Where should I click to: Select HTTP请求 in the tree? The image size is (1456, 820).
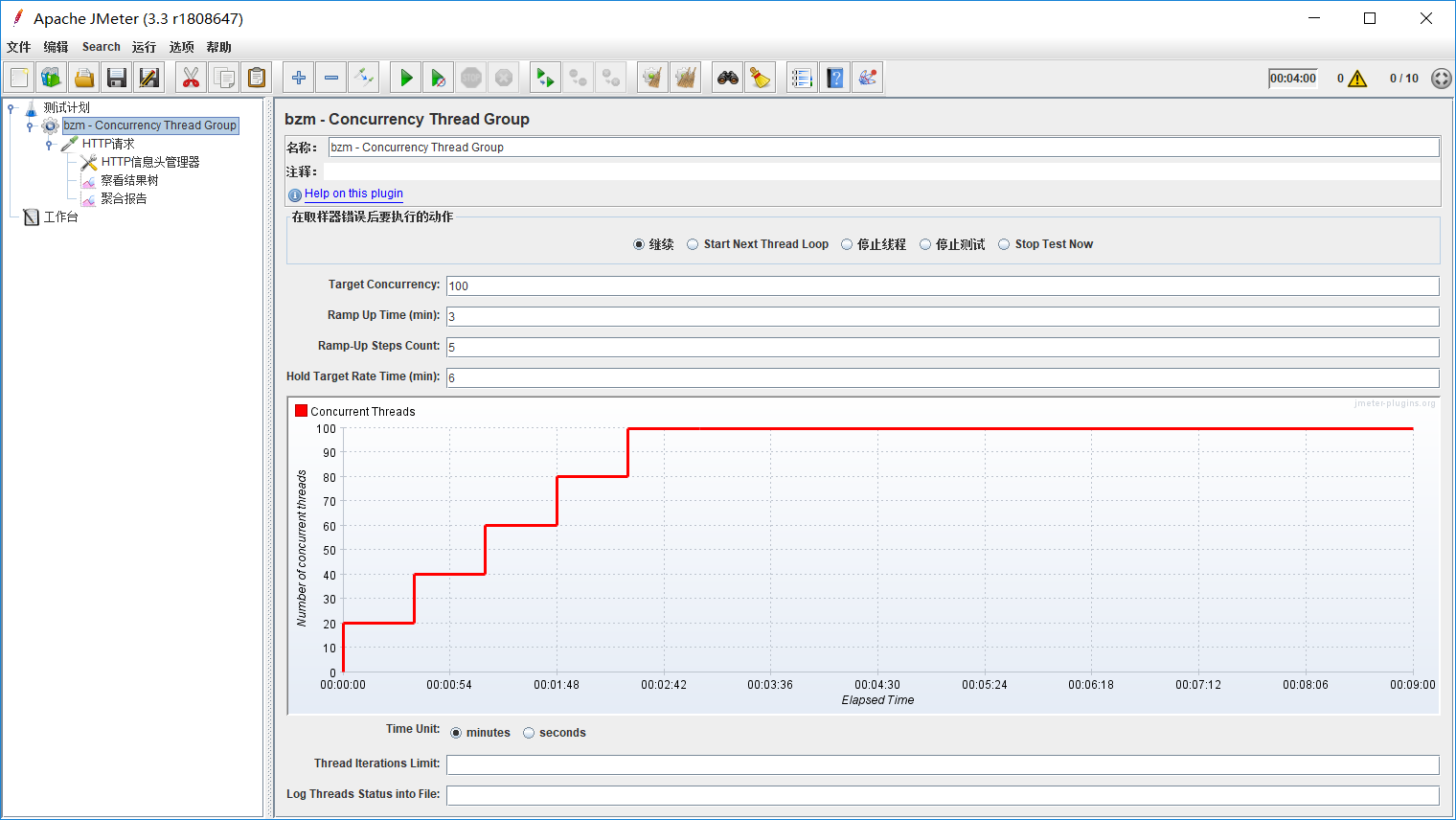107,144
